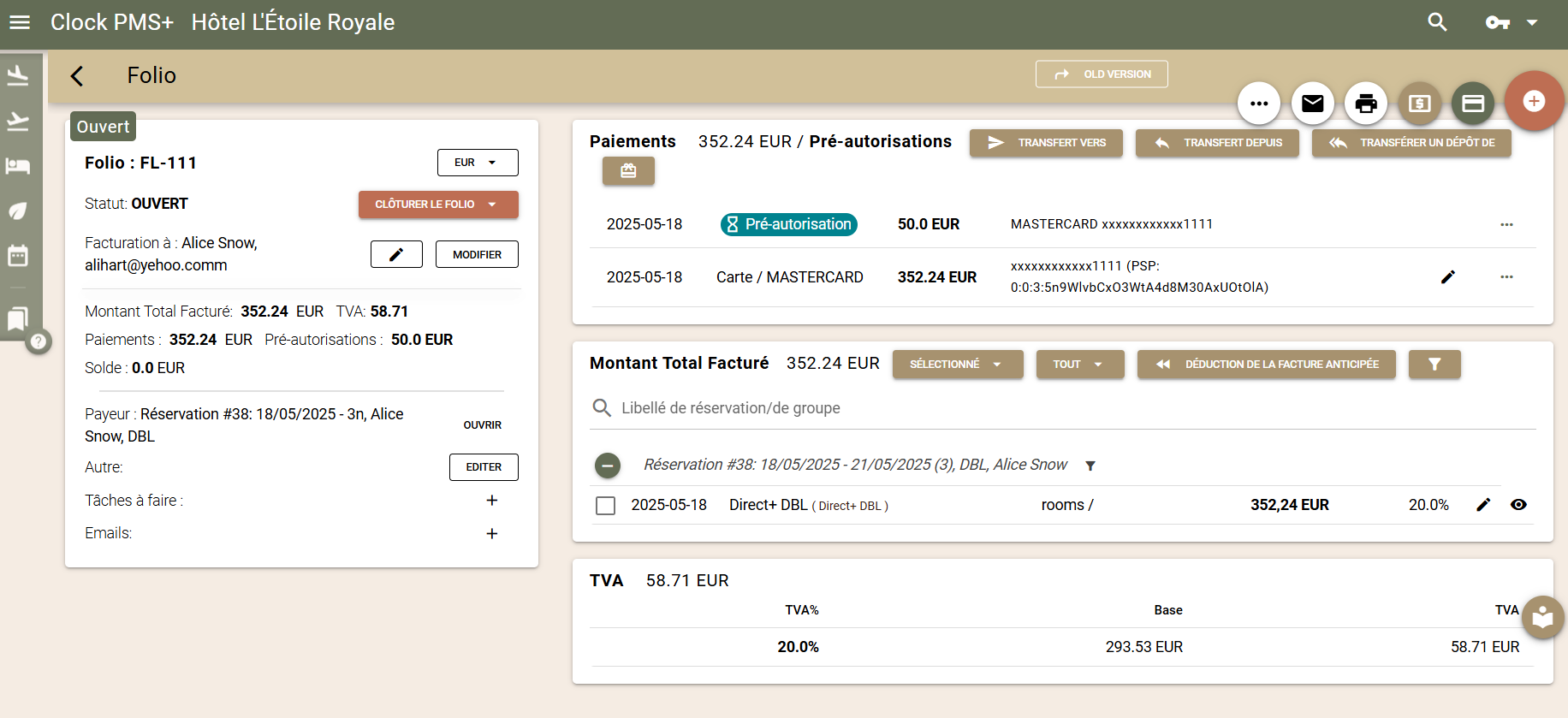Image resolution: width=1568 pixels, height=718 pixels.
Task: Open the calendar icon in sidebar
Action: point(18,255)
